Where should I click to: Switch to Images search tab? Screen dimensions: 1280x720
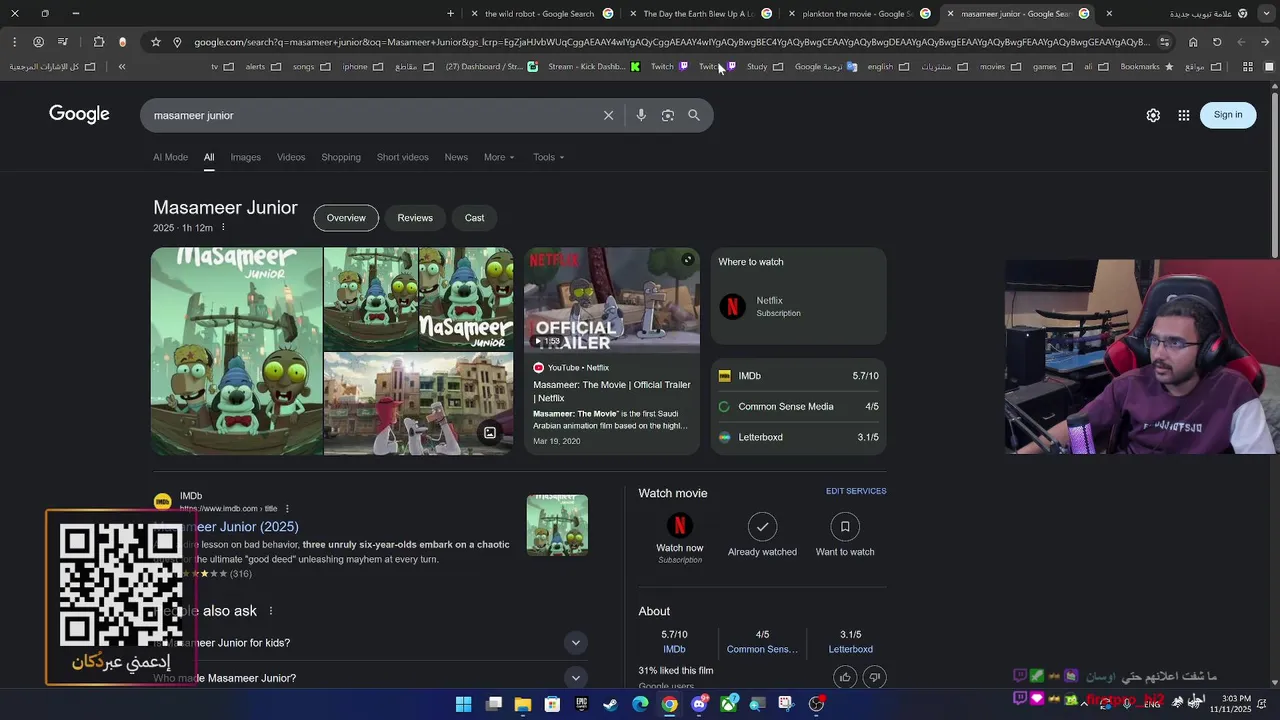(245, 157)
